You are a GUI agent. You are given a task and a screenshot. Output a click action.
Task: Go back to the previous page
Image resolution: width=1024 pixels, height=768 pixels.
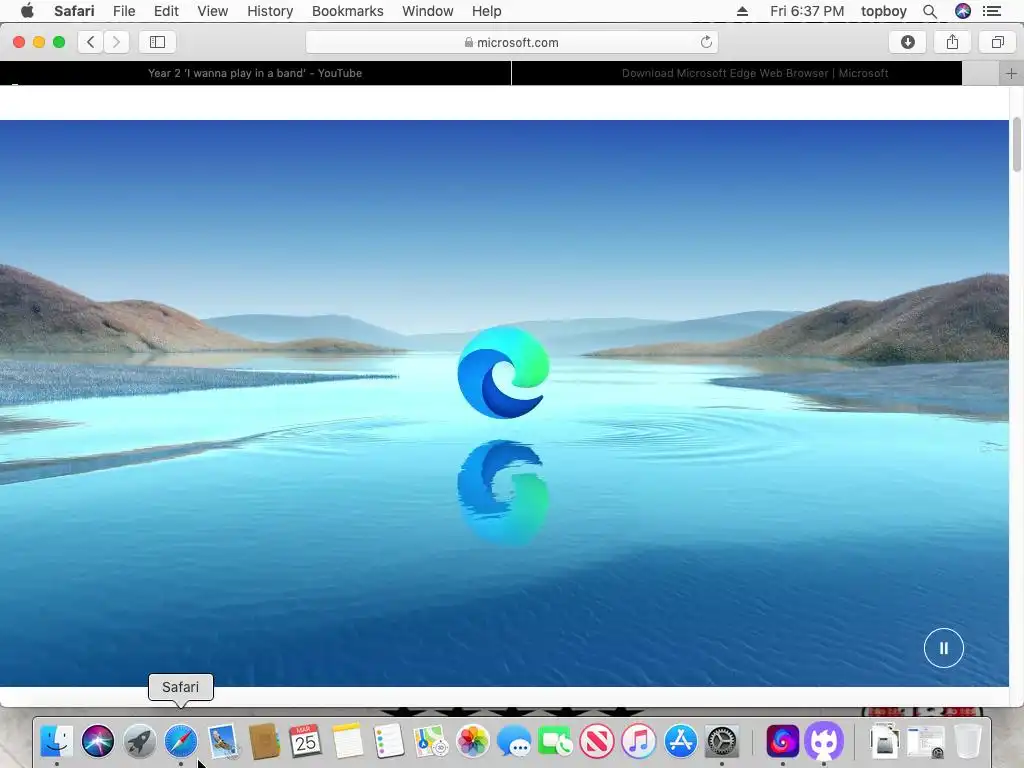(91, 42)
